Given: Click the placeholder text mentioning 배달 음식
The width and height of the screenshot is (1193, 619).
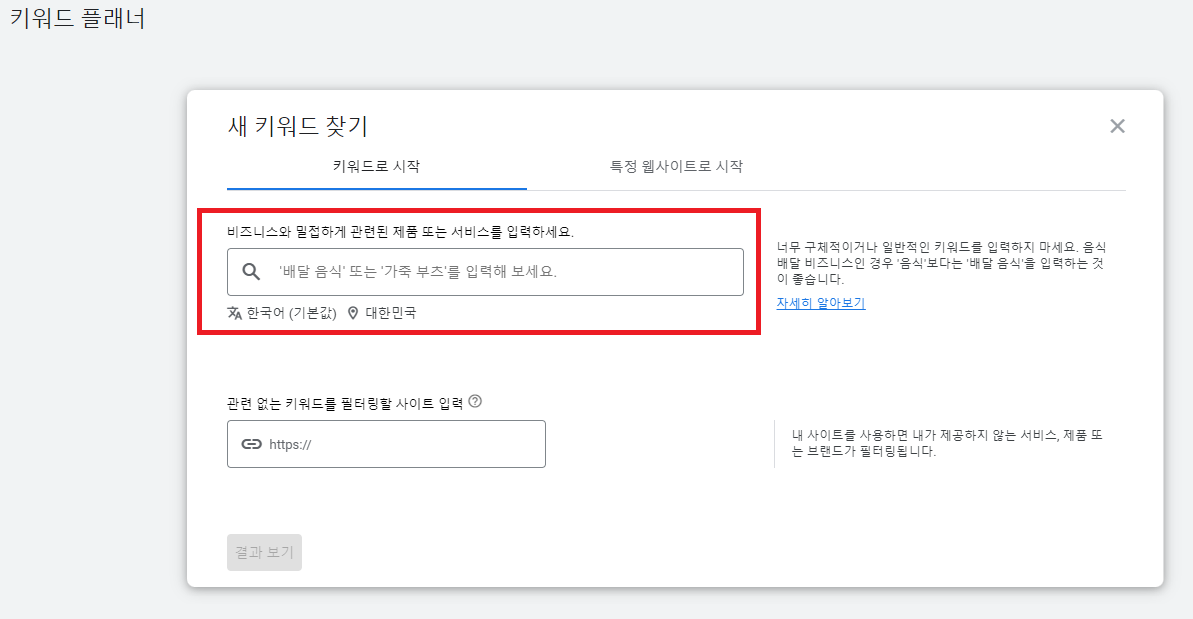Looking at the screenshot, I should click(x=420, y=271).
